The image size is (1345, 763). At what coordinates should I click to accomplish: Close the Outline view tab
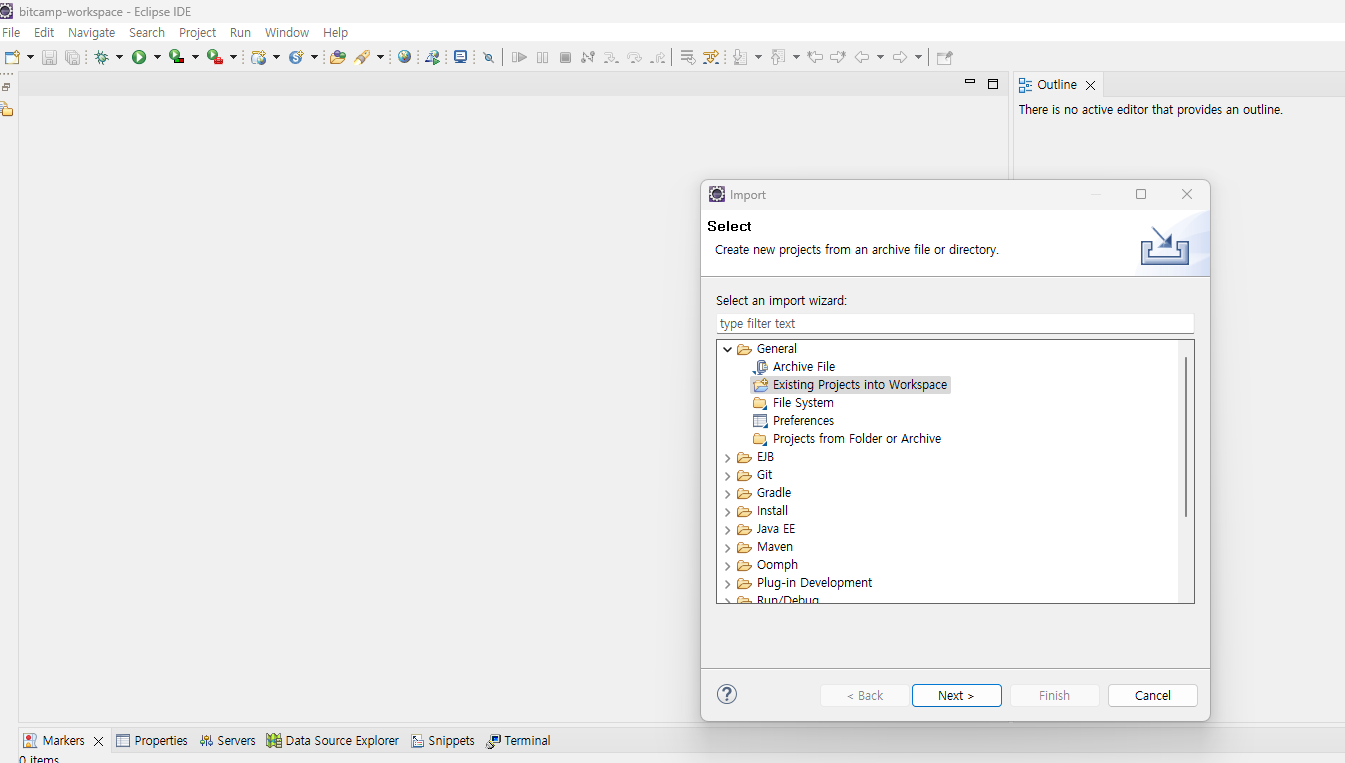coord(1090,85)
